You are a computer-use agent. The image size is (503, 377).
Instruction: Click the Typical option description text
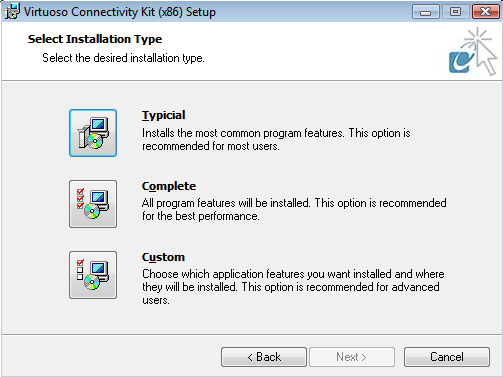point(276,139)
